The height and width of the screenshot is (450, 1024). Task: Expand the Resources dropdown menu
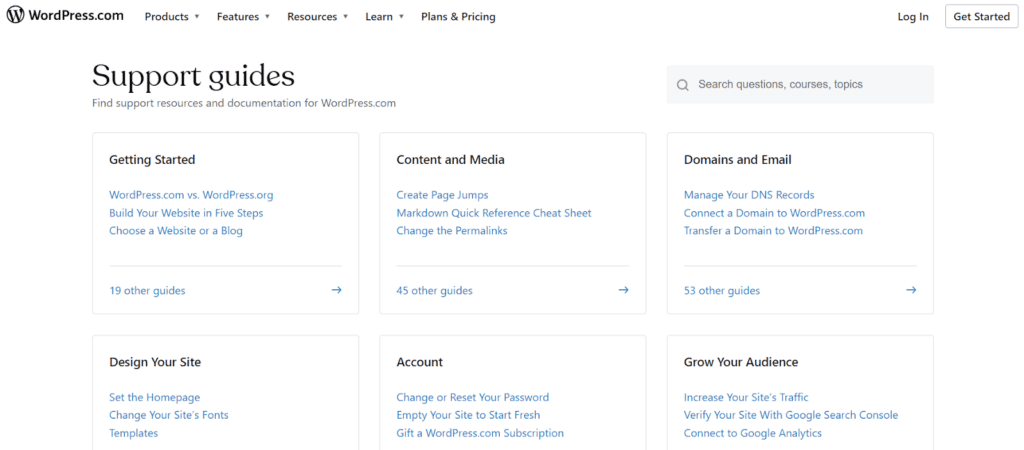click(x=317, y=17)
